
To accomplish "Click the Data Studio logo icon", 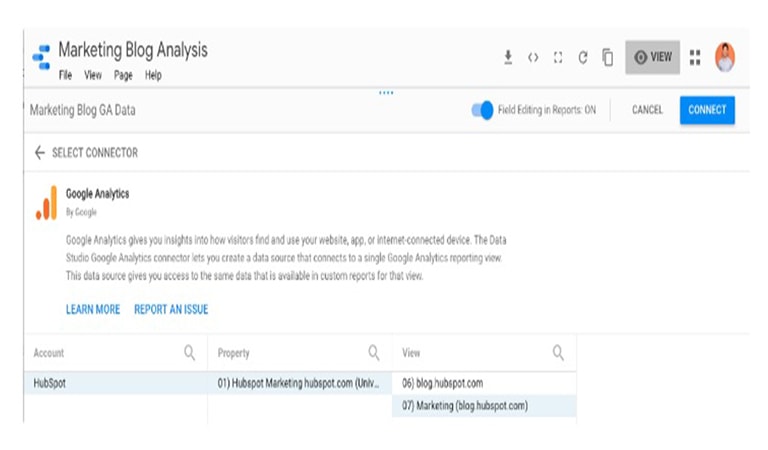I will [42, 57].
